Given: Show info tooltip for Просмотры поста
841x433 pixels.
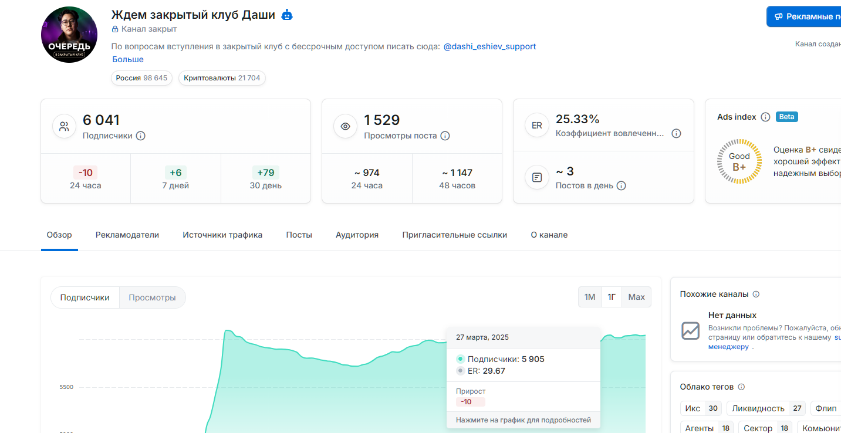Looking at the screenshot, I should click(x=445, y=136).
